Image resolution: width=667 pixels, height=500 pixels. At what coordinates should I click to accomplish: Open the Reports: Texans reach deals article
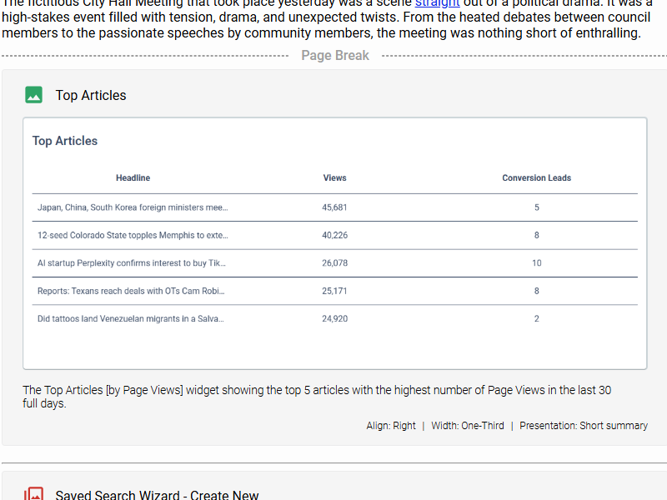[131, 291]
